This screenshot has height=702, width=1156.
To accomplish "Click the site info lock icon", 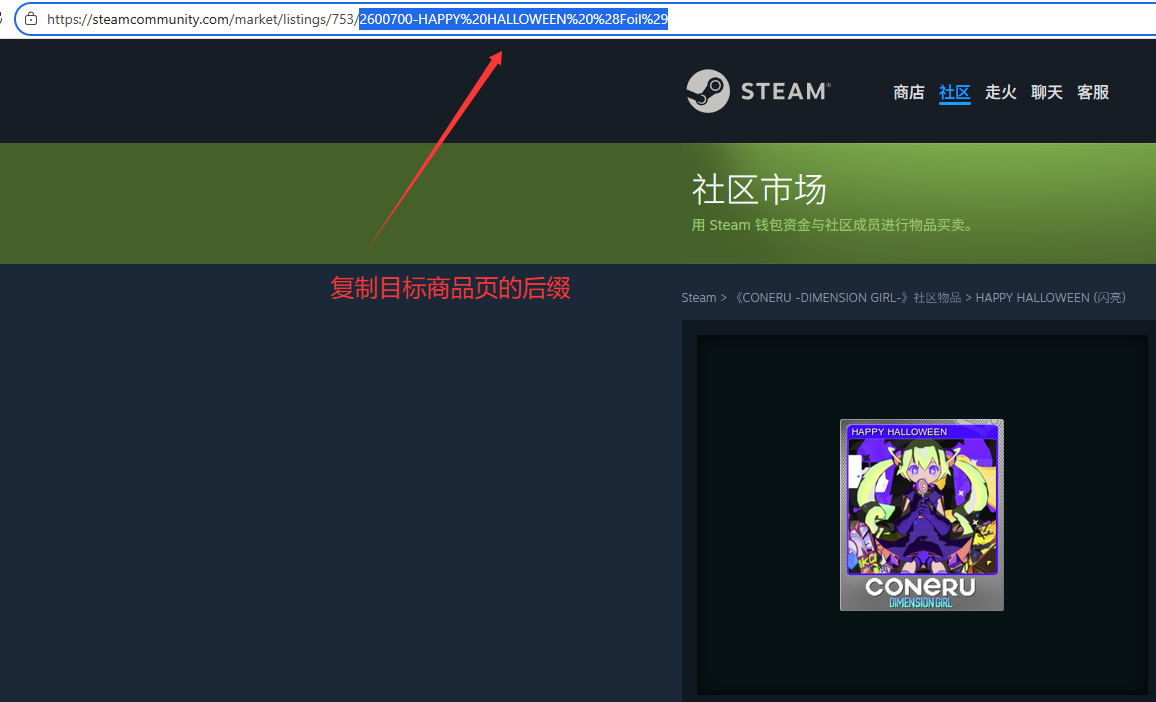I will 31,19.
